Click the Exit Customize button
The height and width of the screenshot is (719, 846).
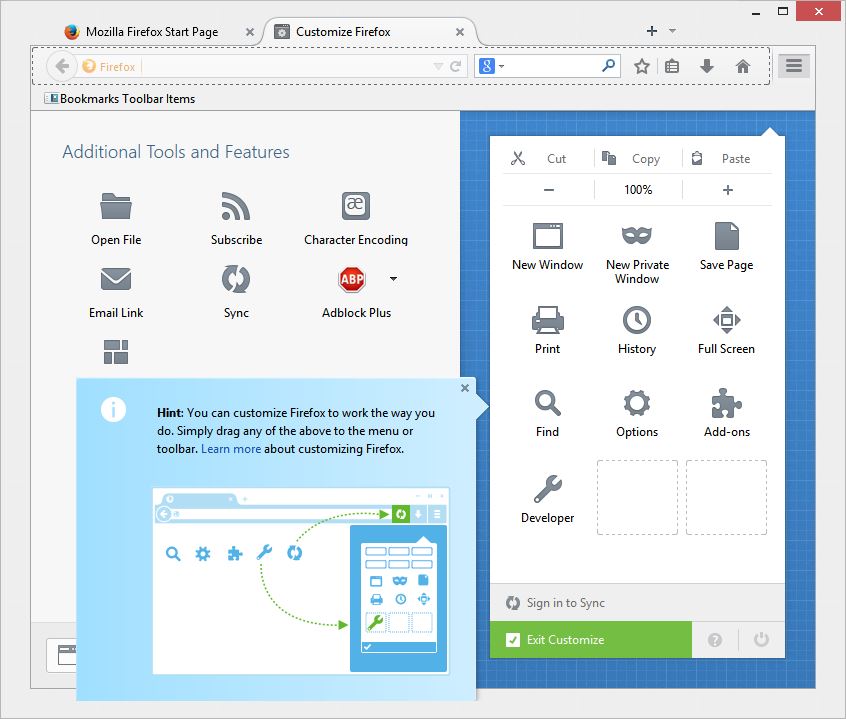(x=591, y=640)
